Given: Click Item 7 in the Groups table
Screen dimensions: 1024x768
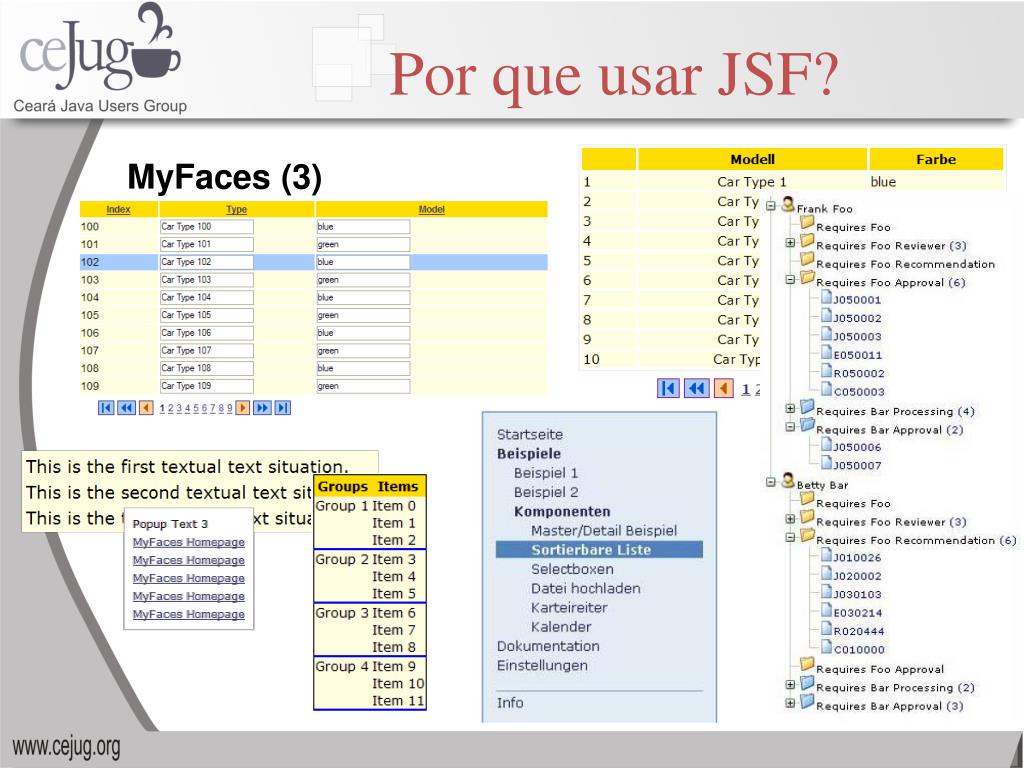Looking at the screenshot, I should click(x=394, y=630).
